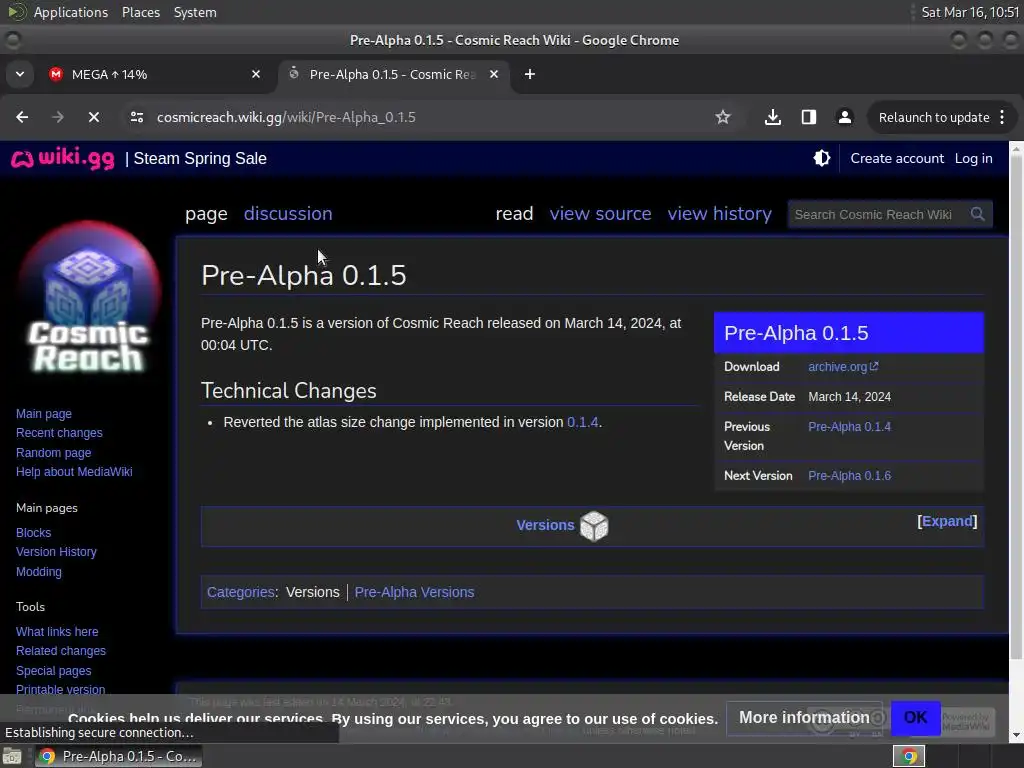The width and height of the screenshot is (1024, 768).
Task: Open Versions category link
Action: pyautogui.click(x=313, y=592)
